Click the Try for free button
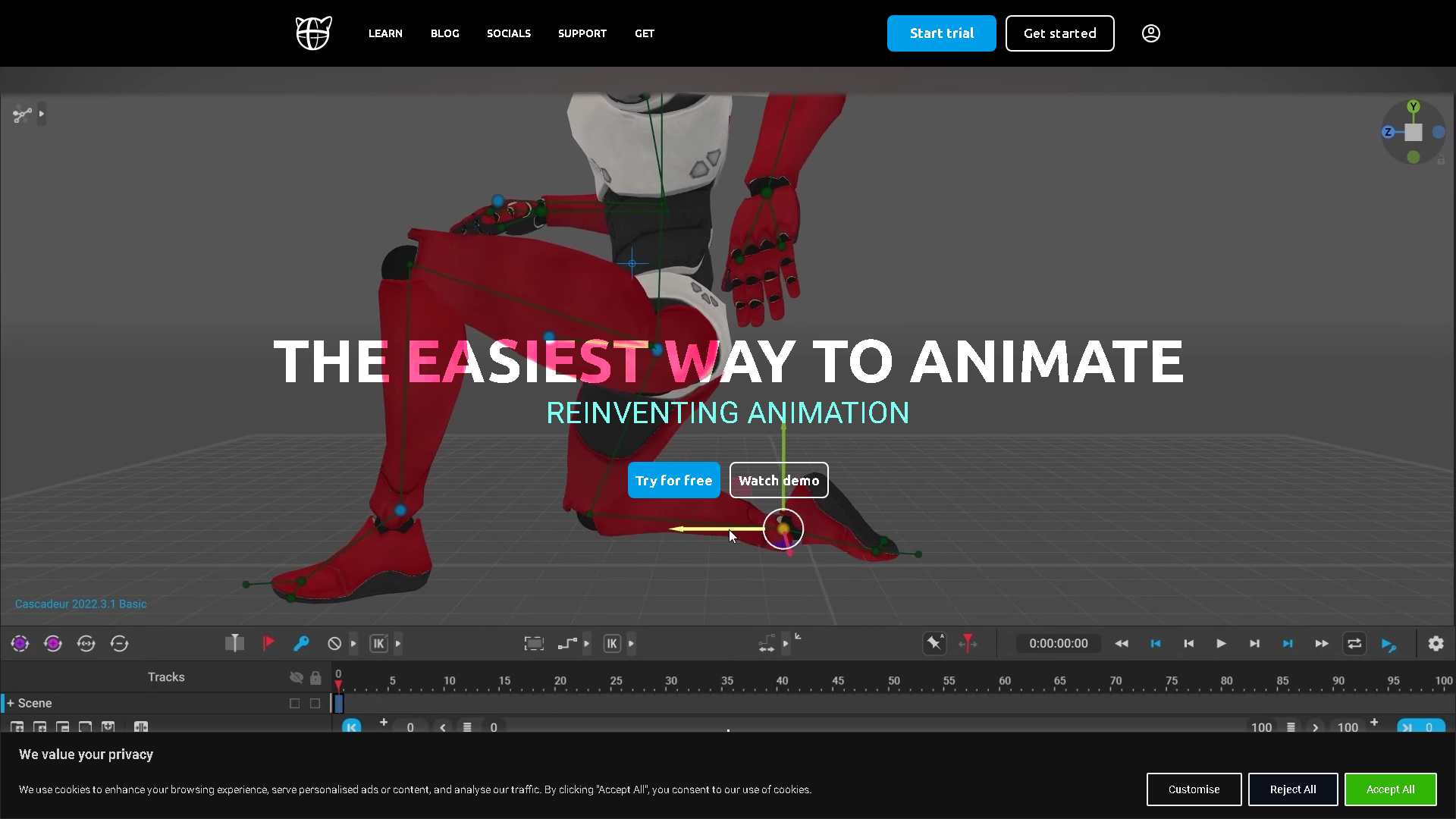 [x=673, y=480]
